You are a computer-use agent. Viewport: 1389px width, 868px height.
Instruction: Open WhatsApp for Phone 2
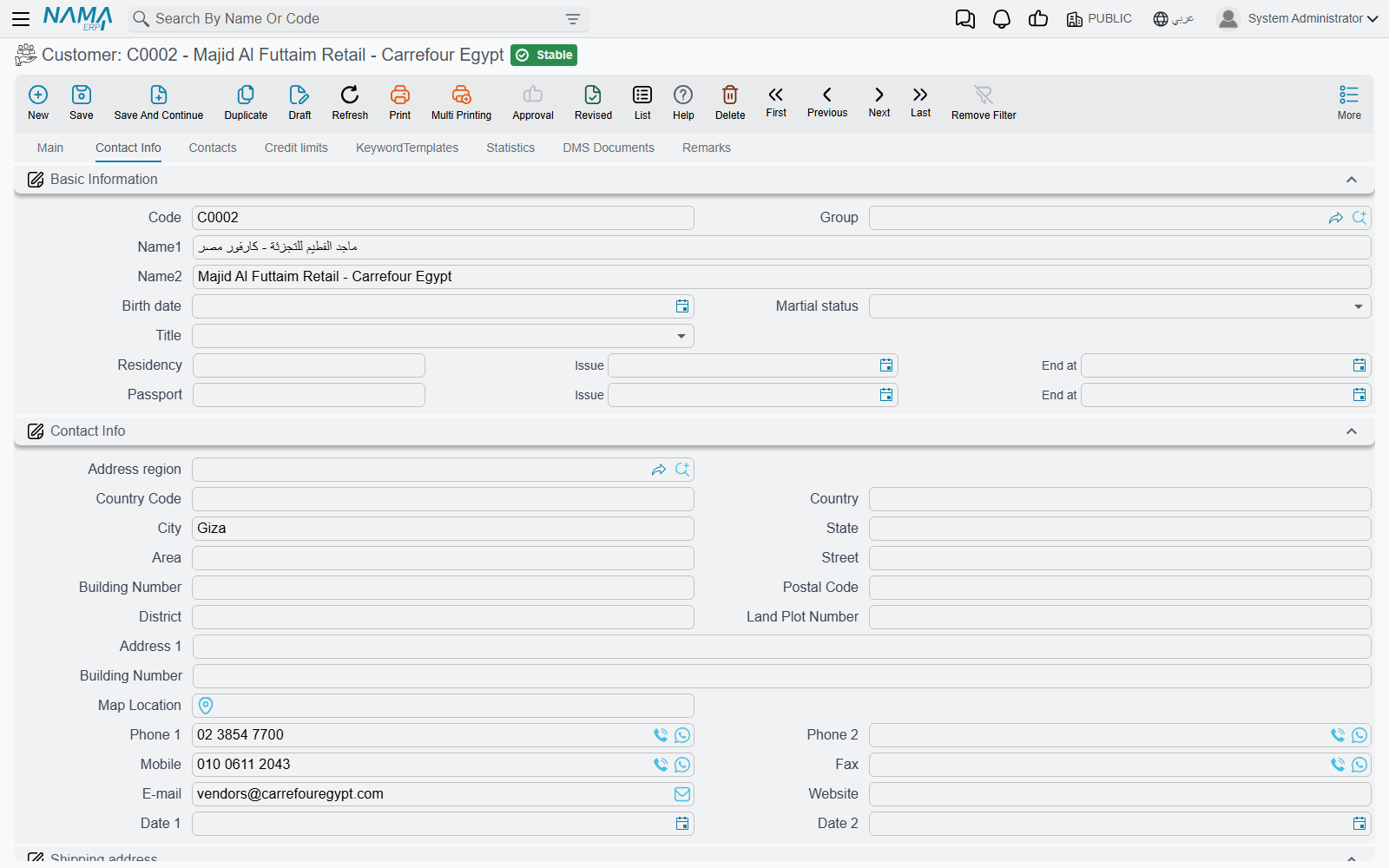click(1359, 735)
